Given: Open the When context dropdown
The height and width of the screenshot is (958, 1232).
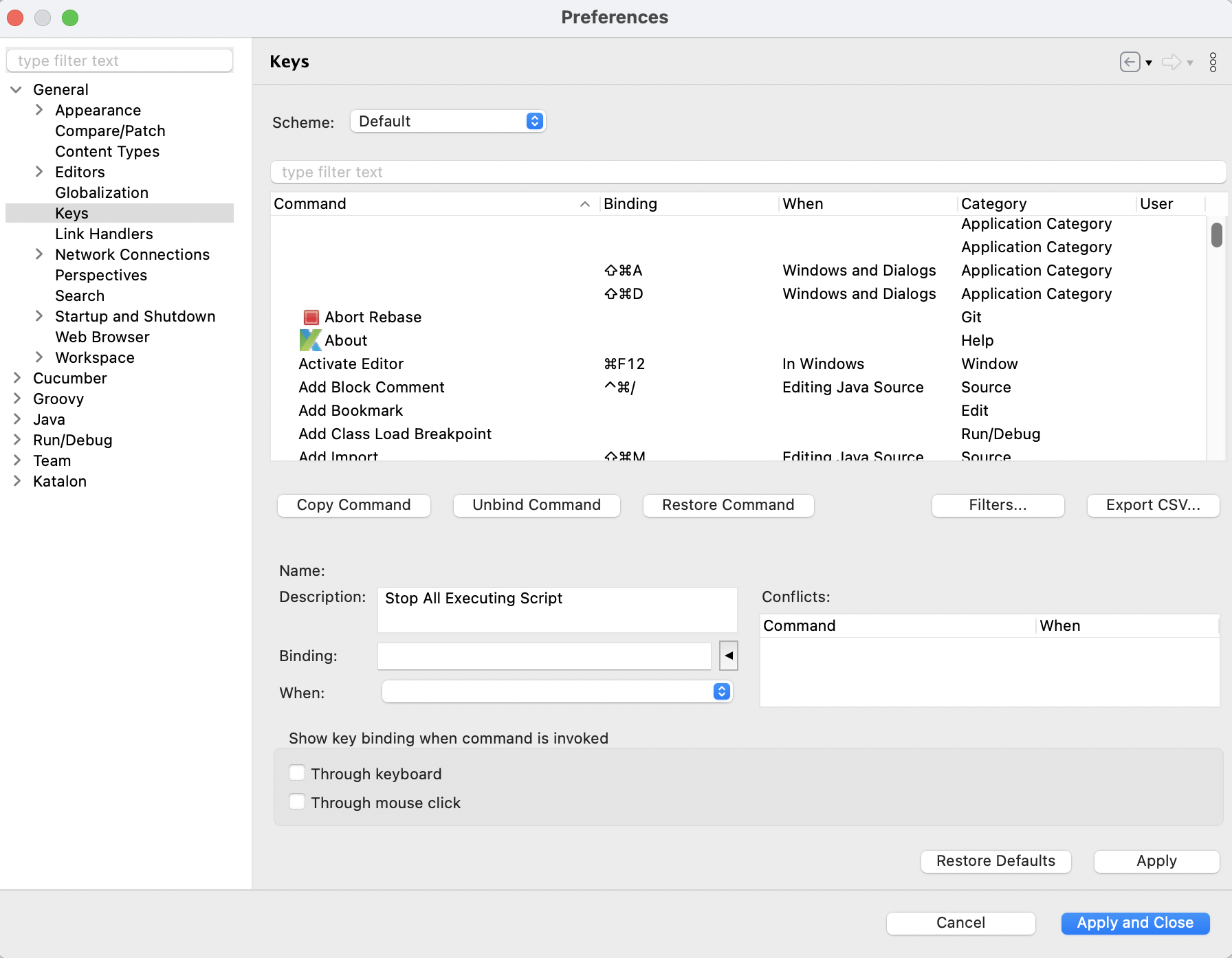Looking at the screenshot, I should point(557,691).
